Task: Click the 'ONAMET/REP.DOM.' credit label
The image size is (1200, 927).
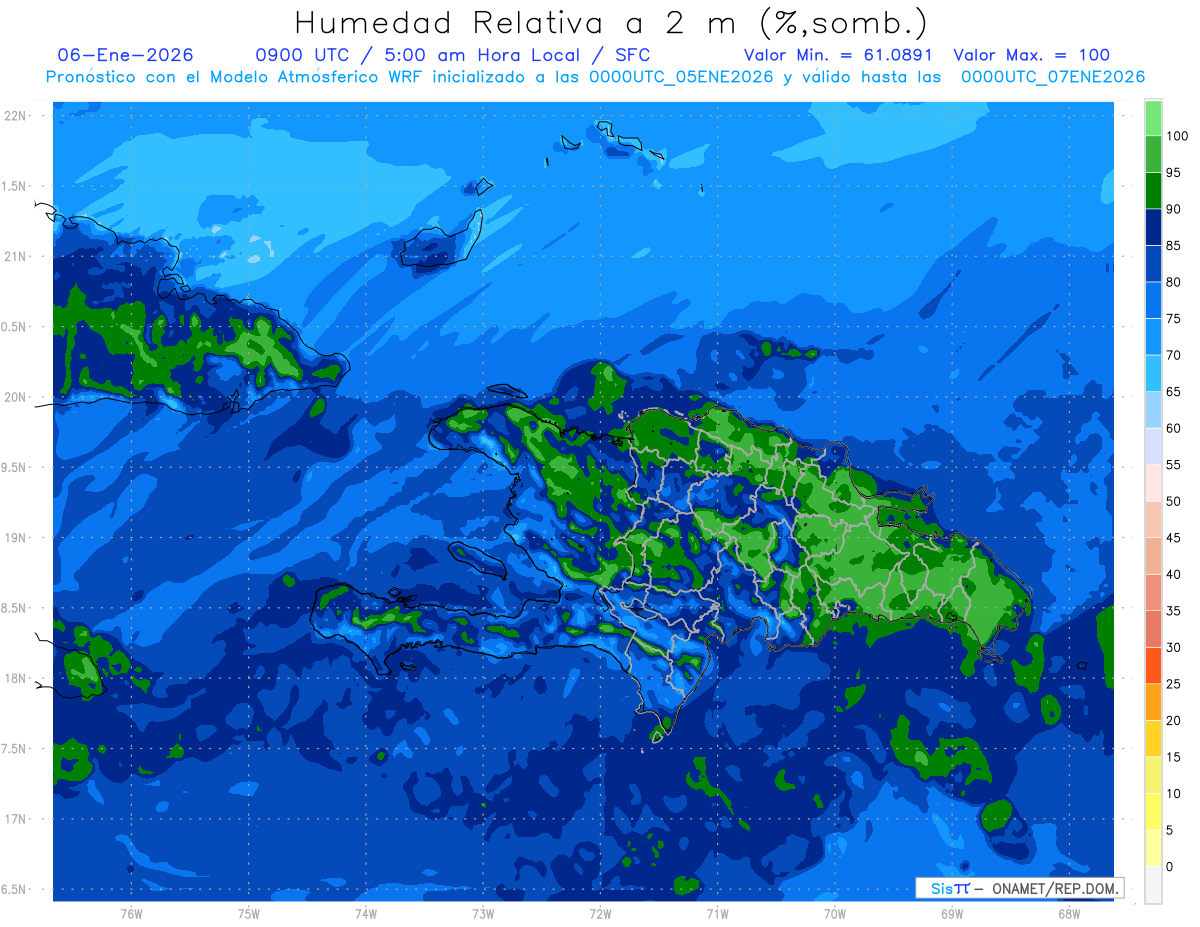Action: tap(1057, 888)
